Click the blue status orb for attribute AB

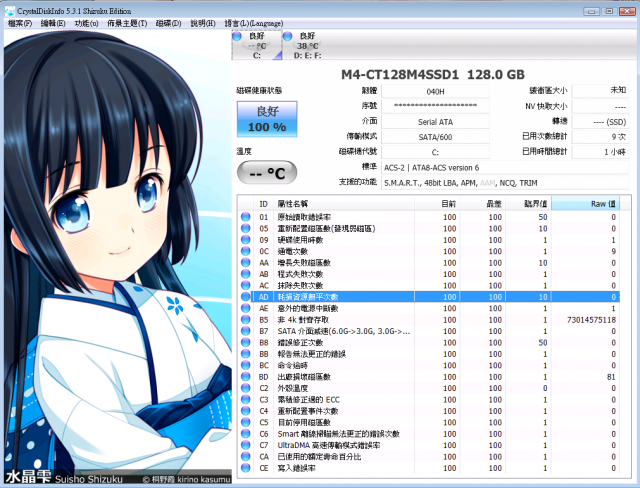[245, 274]
